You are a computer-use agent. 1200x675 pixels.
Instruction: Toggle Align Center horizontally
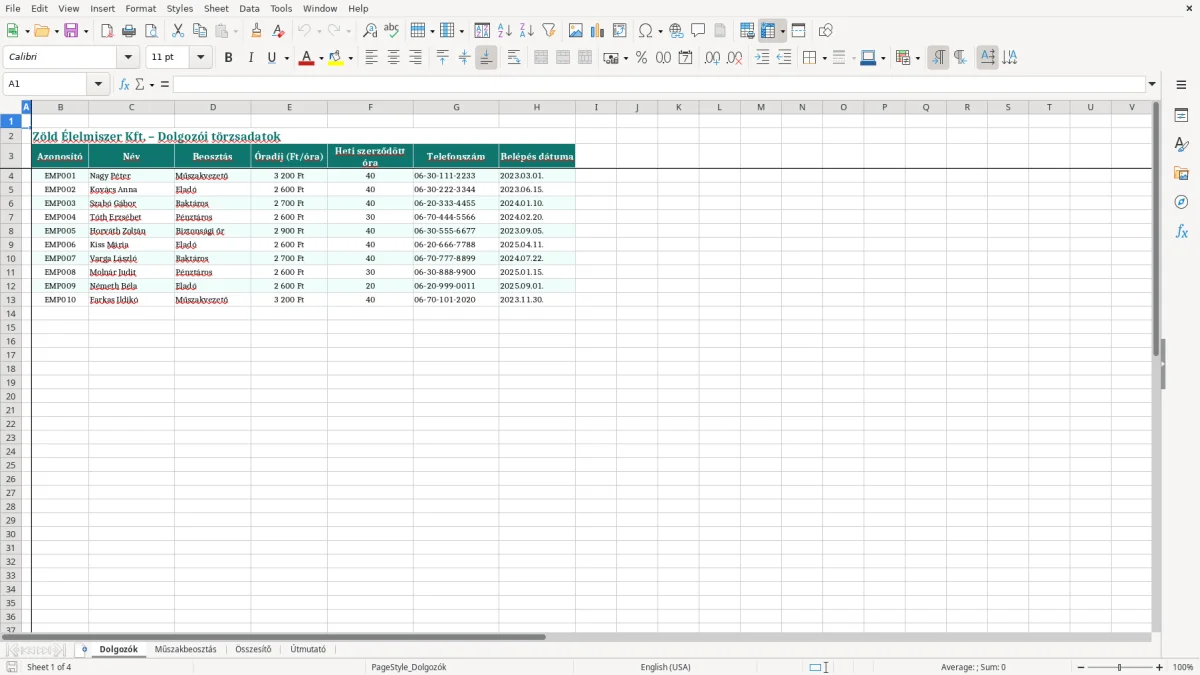(393, 58)
